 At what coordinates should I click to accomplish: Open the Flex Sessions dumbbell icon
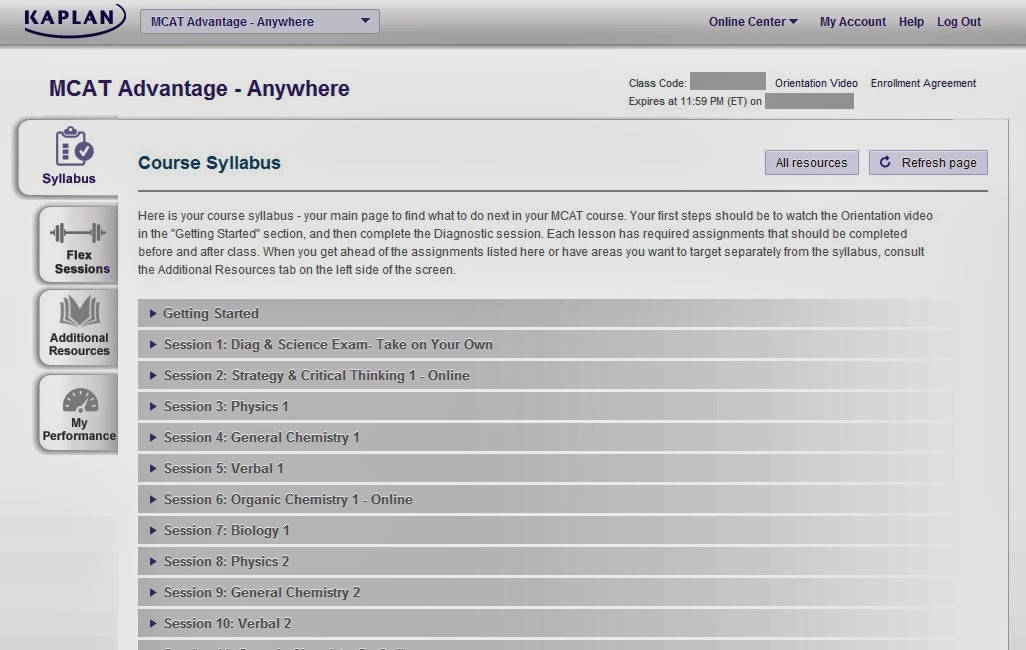78,232
